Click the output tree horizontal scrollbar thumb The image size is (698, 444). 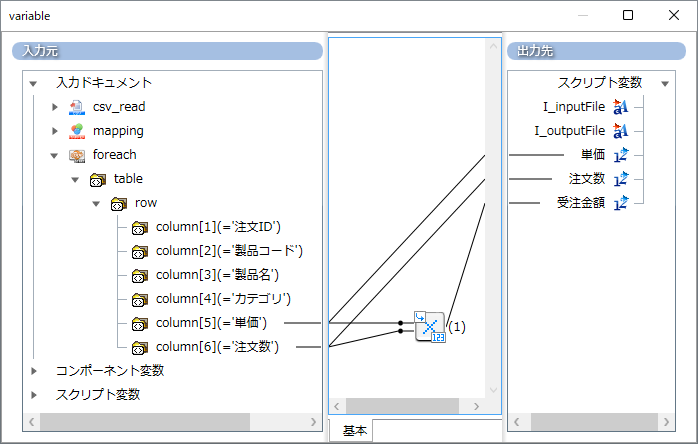594,422
